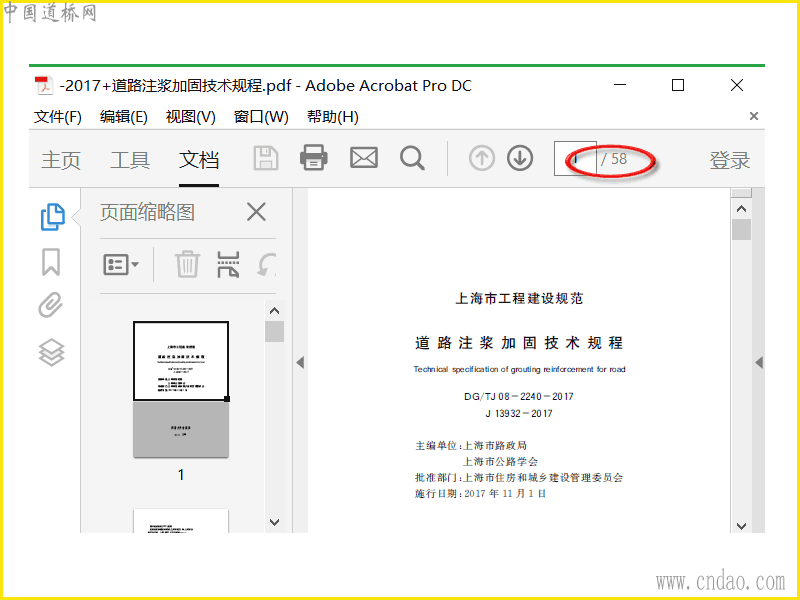The image size is (800, 600).
Task: Click the page number input field
Action: pos(575,159)
